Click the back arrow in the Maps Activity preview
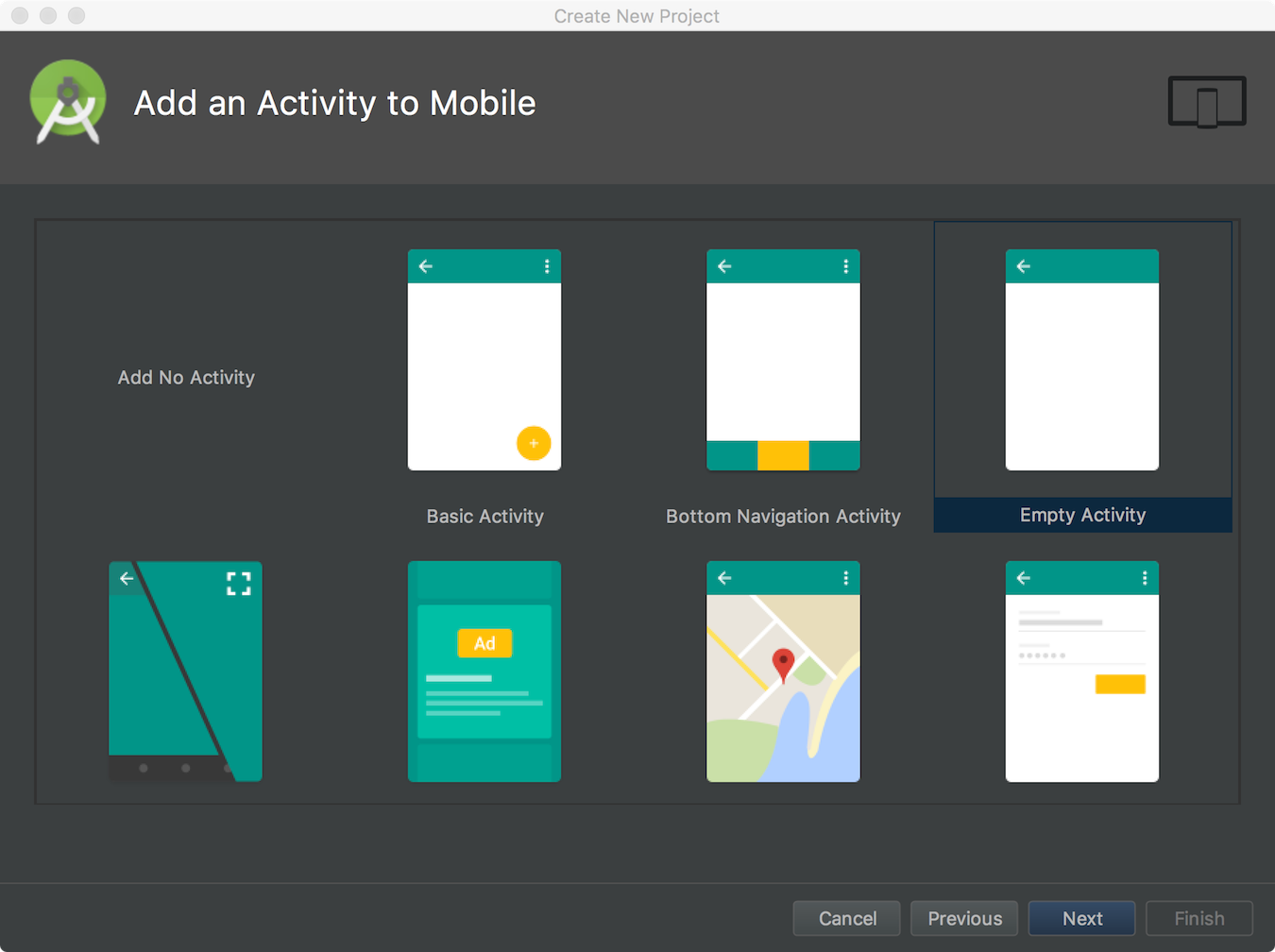This screenshot has width=1275, height=952. click(724, 578)
